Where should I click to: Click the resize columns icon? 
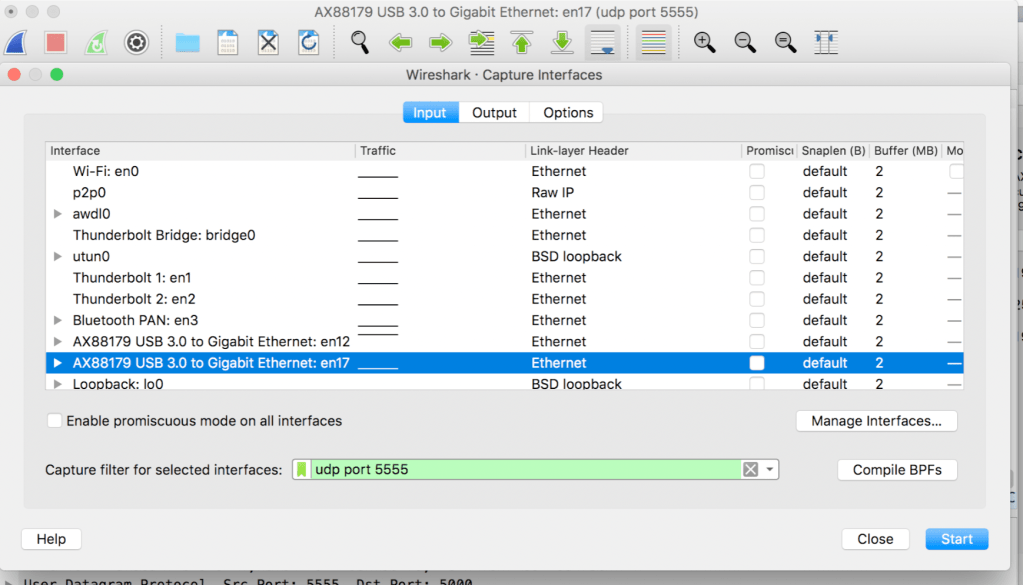[x=826, y=42]
